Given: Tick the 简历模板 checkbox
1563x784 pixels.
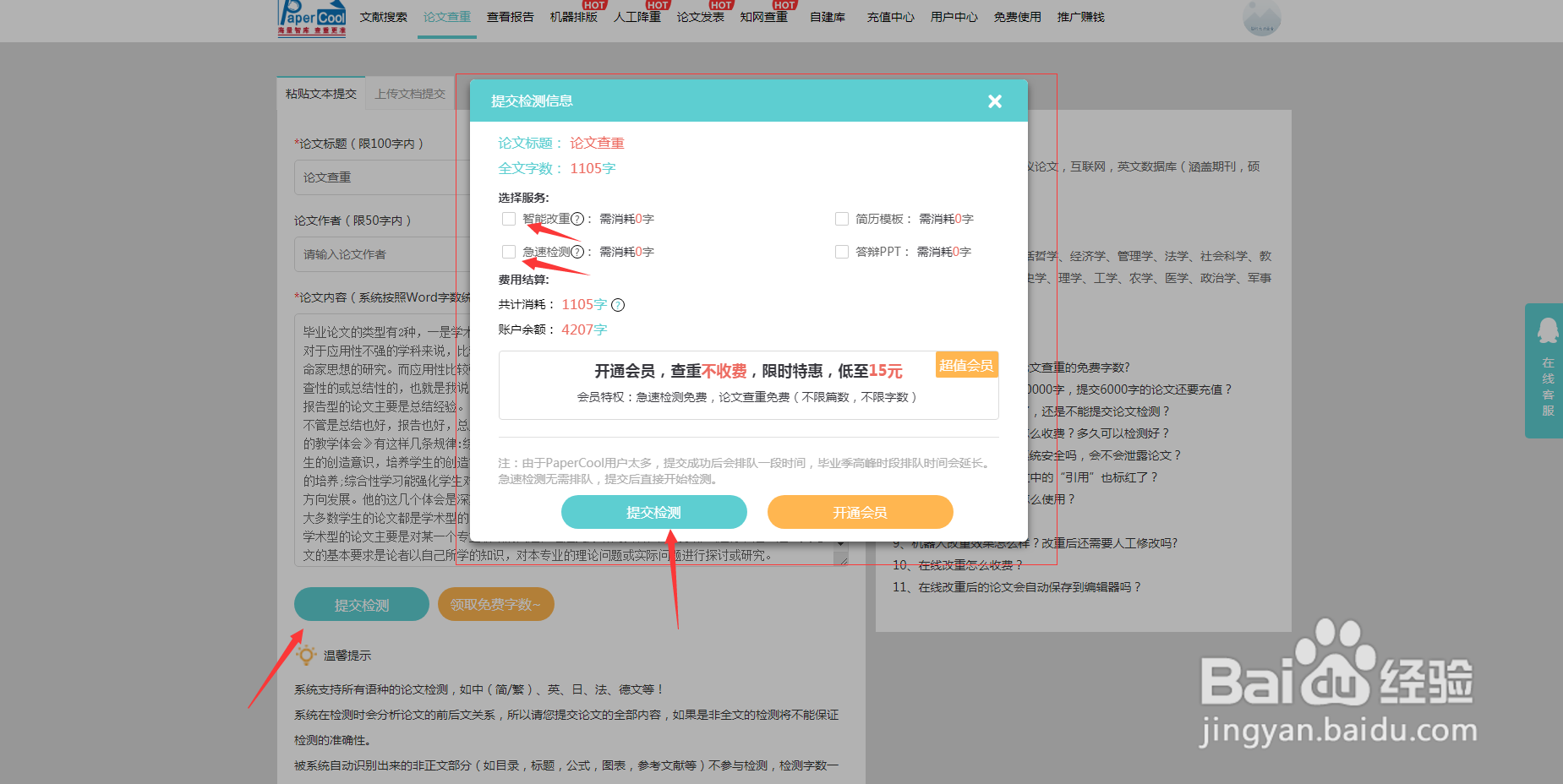Looking at the screenshot, I should point(842,219).
